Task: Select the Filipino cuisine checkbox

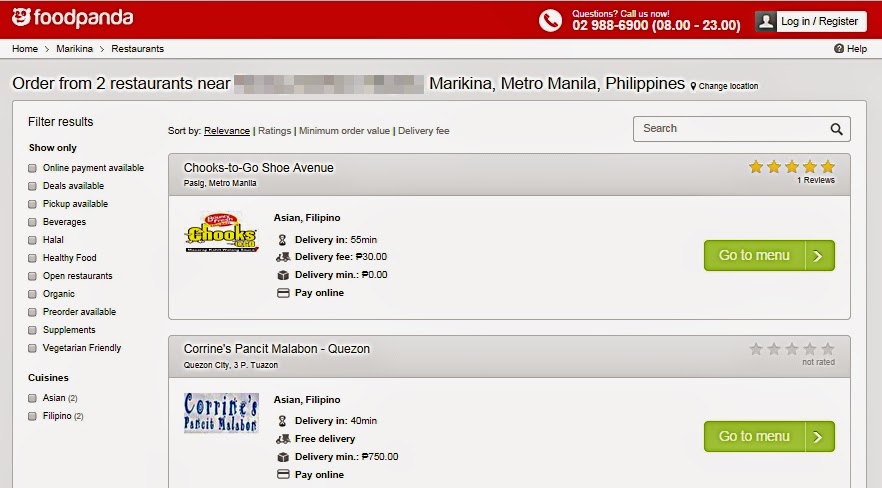Action: pos(32,416)
